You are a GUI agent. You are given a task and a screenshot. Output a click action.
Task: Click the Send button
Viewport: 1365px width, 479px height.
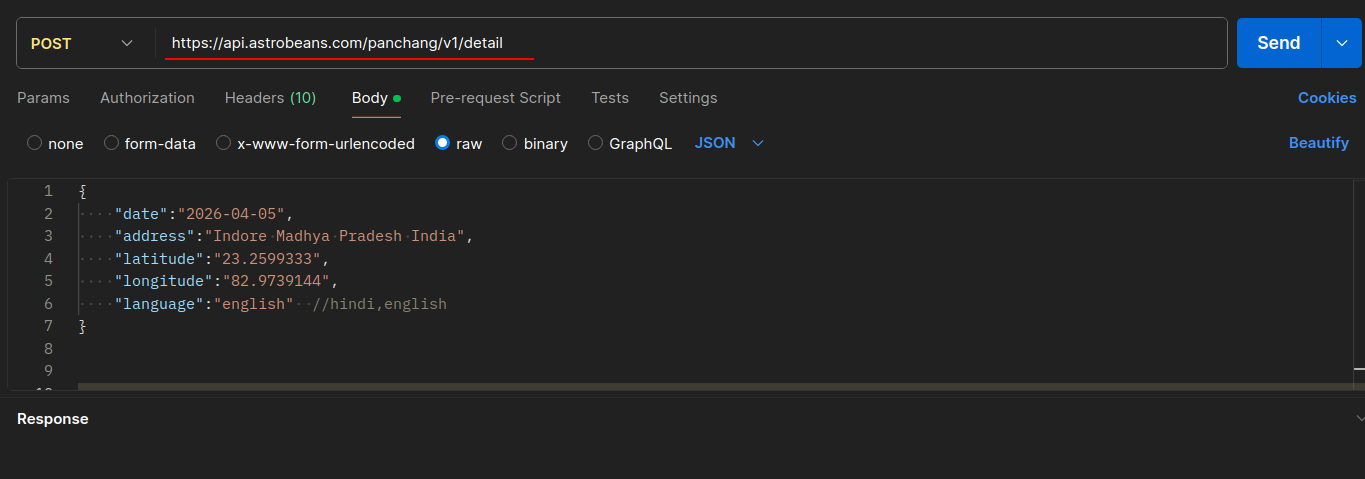1278,43
